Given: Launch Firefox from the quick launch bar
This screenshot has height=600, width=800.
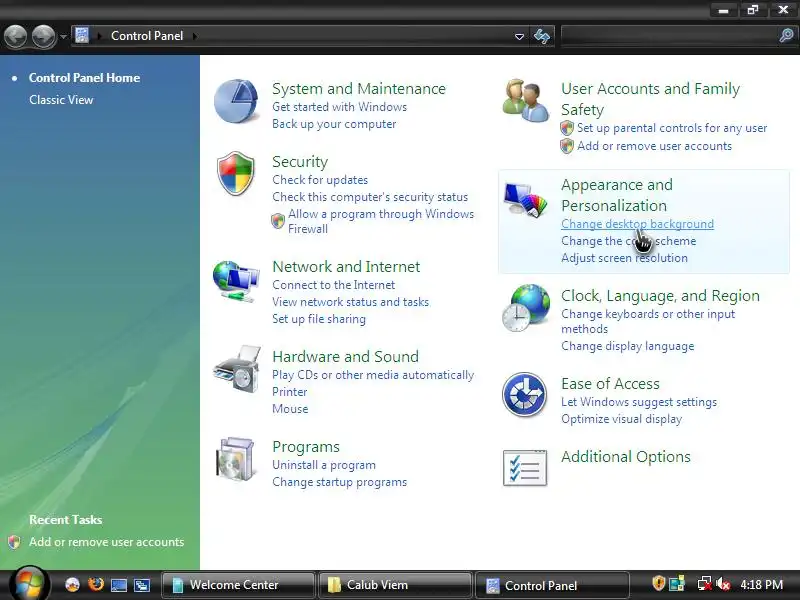Looking at the screenshot, I should (95, 584).
